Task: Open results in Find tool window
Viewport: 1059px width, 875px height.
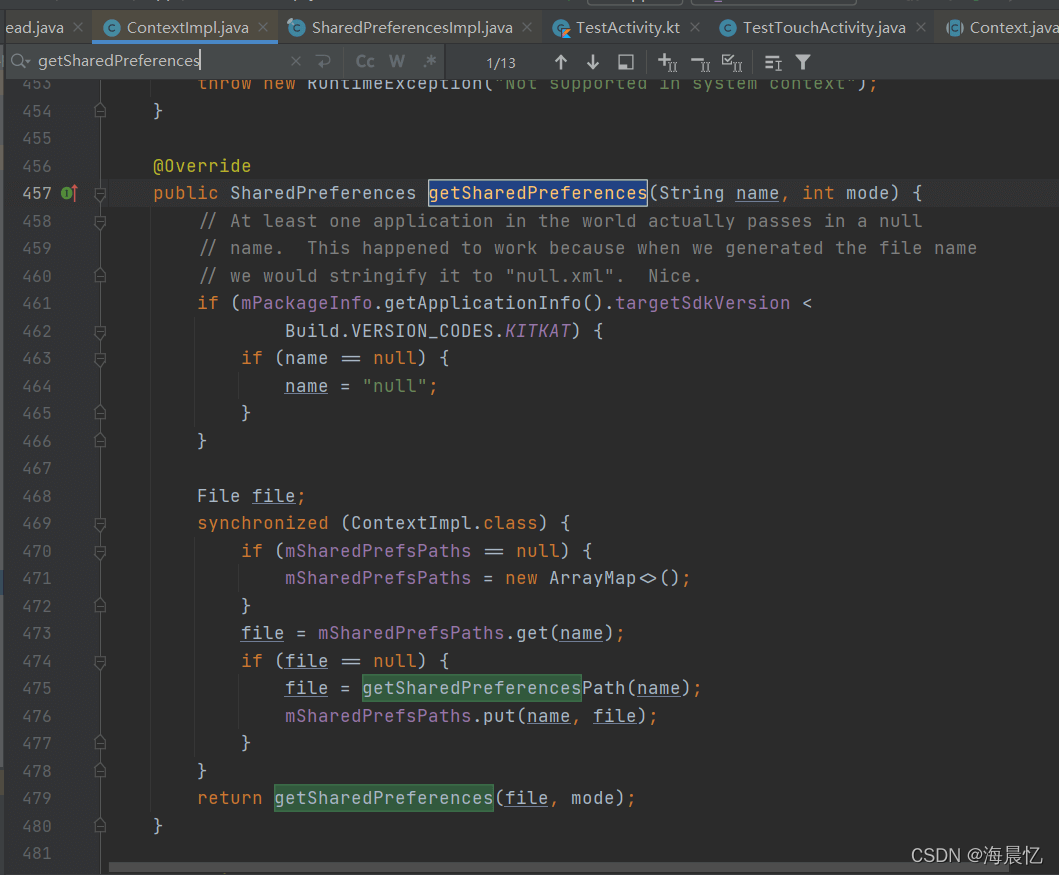Action: pos(626,62)
